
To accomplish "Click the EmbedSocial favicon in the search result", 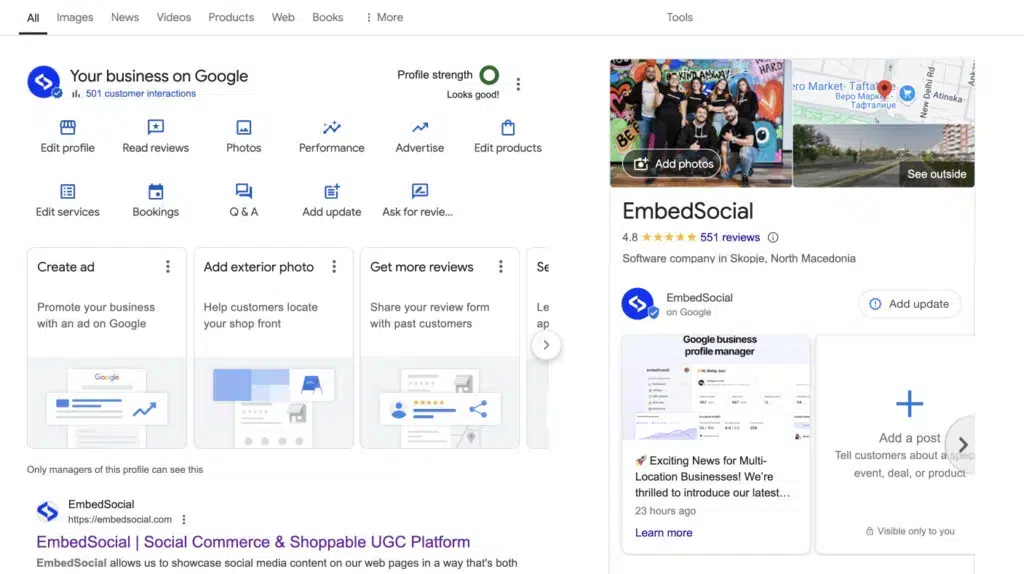I will pyautogui.click(x=47, y=511).
